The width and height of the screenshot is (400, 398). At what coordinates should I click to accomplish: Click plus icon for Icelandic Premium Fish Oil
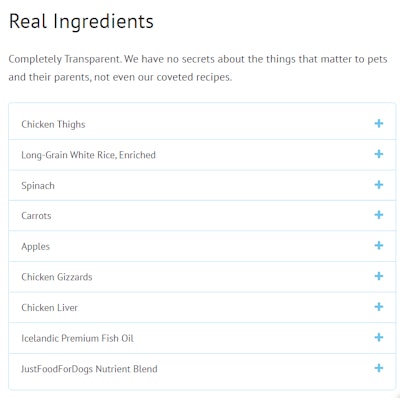coord(379,337)
